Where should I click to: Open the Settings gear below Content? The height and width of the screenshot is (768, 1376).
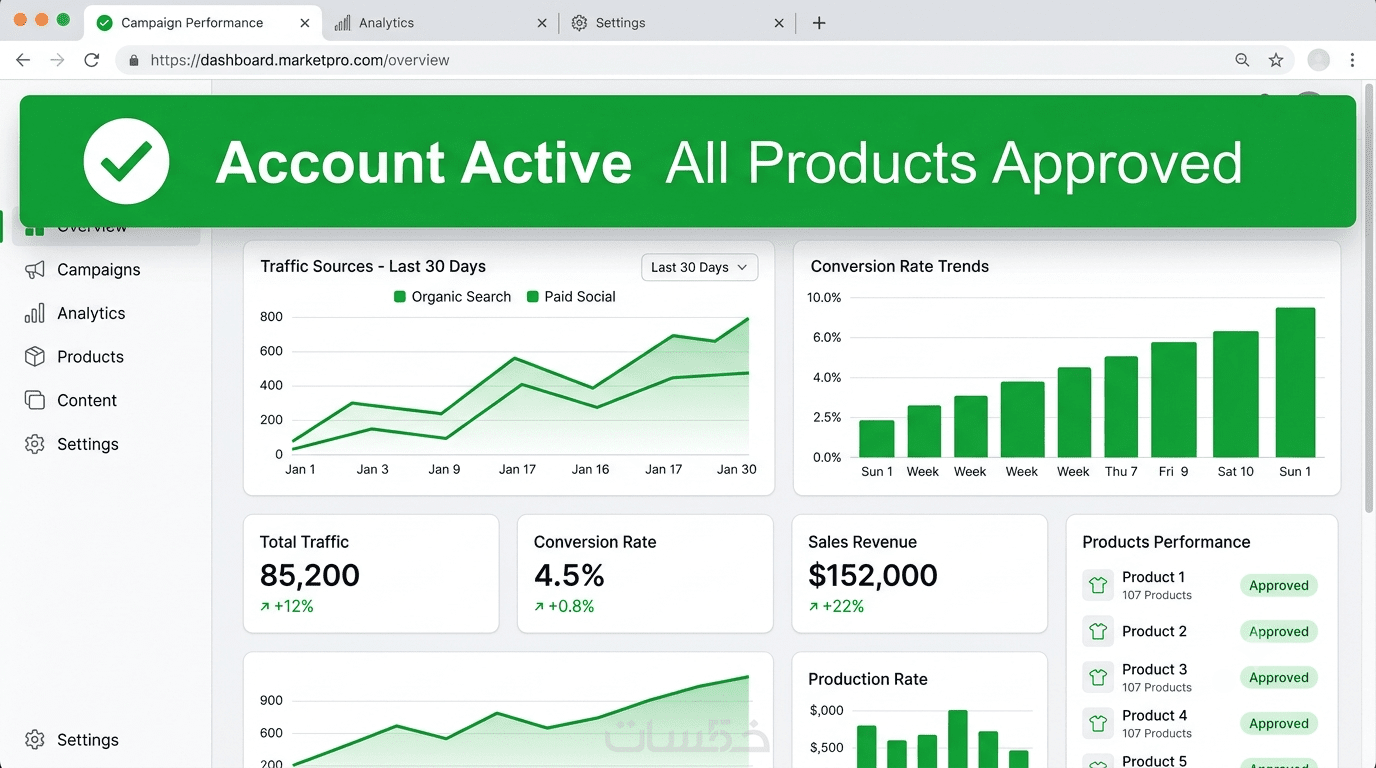tap(35, 444)
